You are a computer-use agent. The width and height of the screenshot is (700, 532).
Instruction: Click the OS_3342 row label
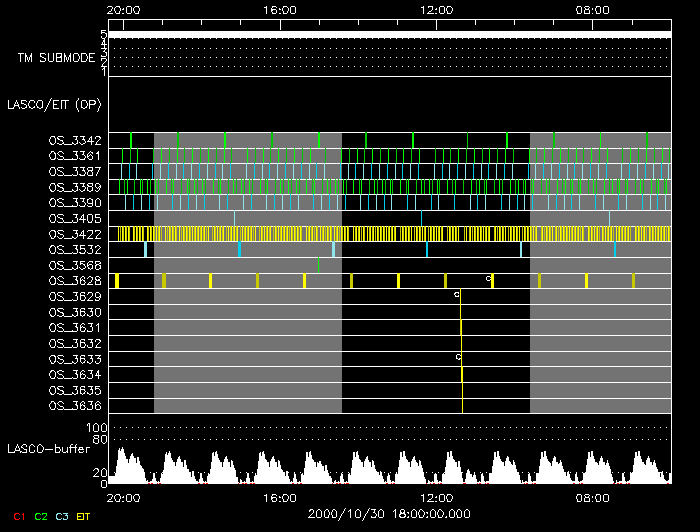click(74, 141)
